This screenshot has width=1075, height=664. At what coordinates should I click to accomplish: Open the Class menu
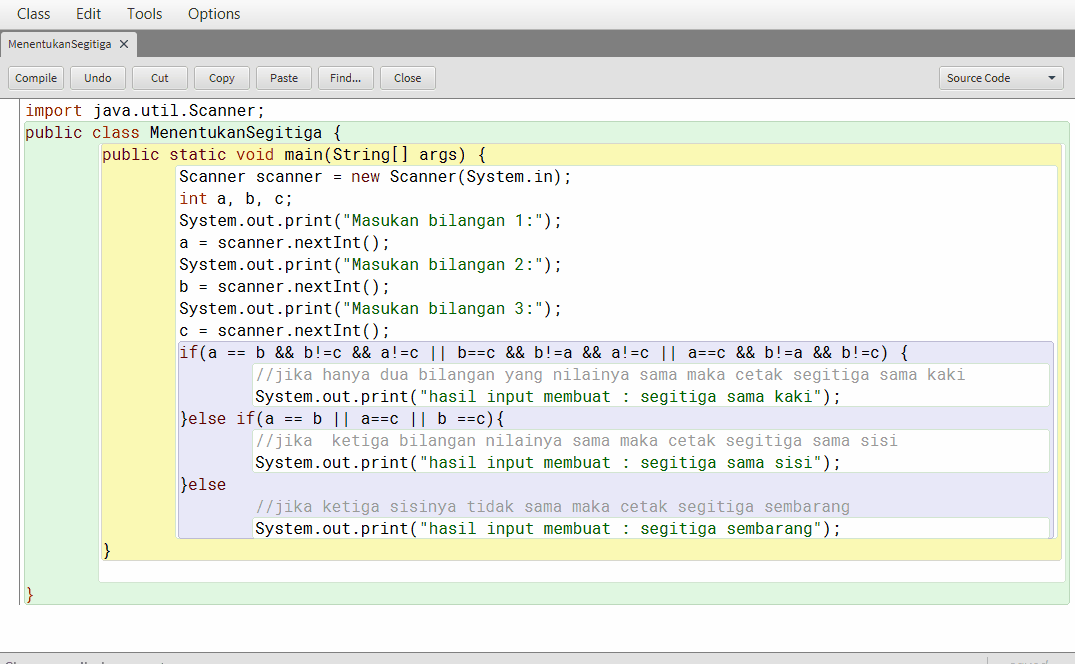point(33,14)
